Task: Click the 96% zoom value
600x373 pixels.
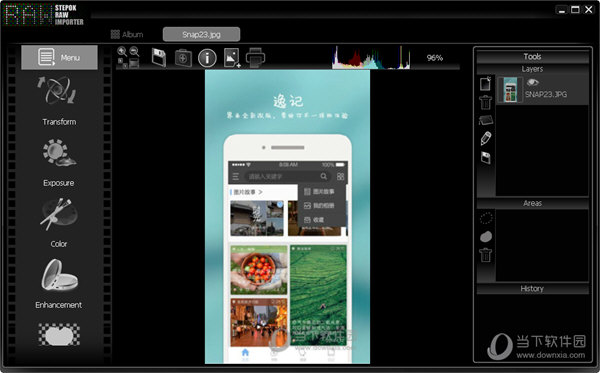Action: coord(435,58)
